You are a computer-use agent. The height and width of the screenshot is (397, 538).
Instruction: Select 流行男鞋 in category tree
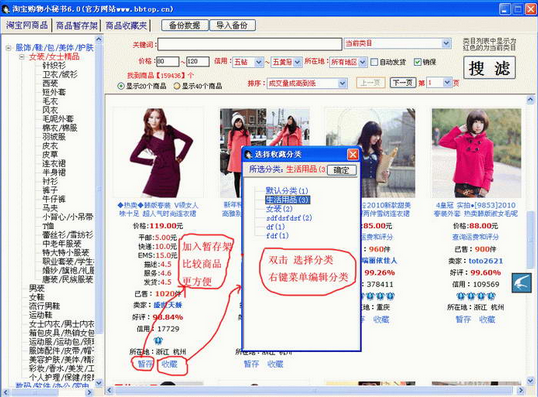coord(44,306)
